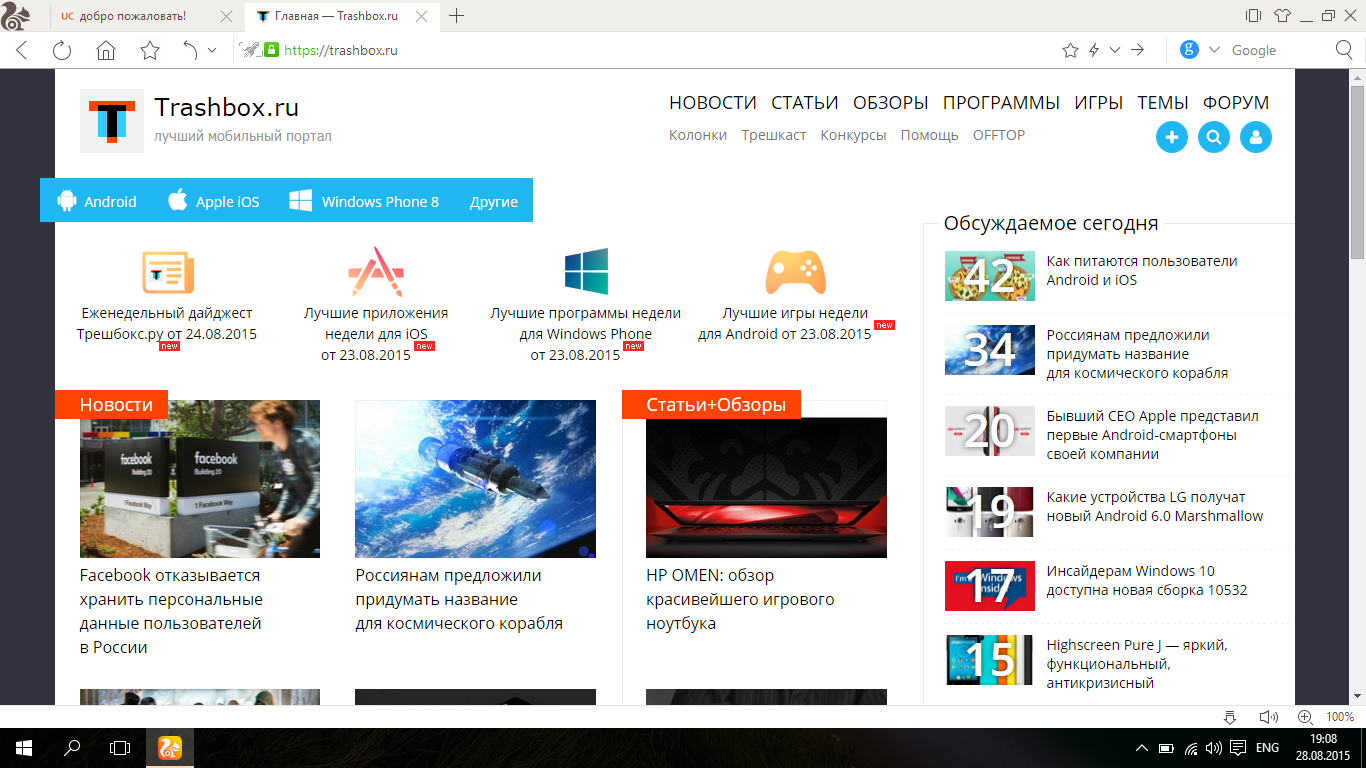Reload the current page
The image size is (1366, 768).
pyautogui.click(x=62, y=50)
